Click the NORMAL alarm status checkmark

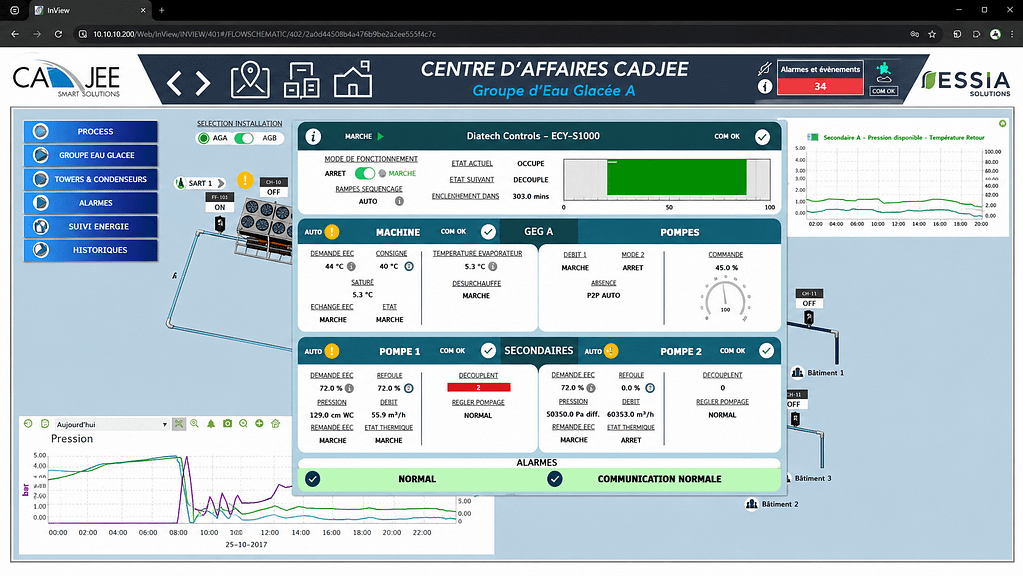click(313, 479)
